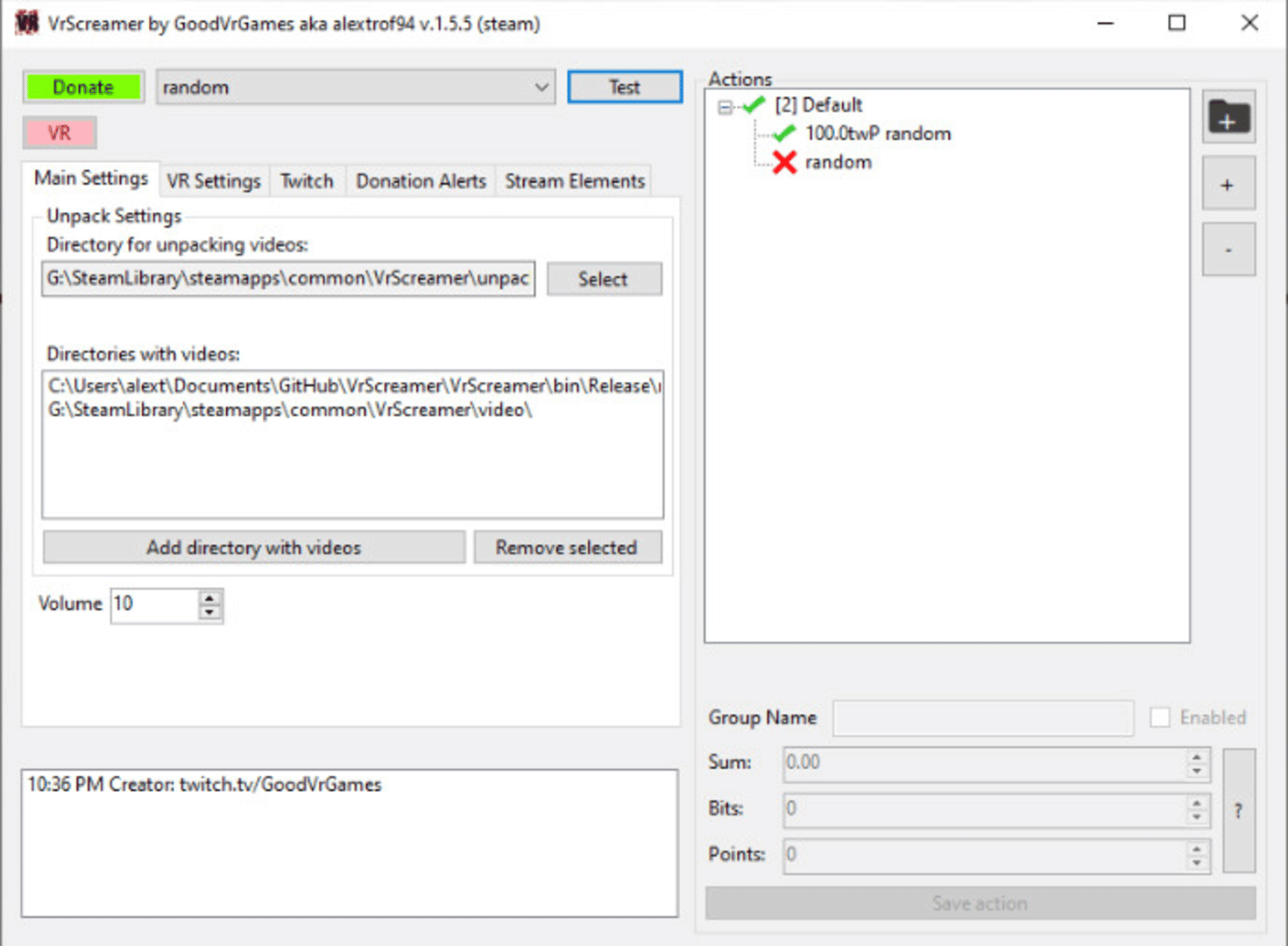
Task: Click the red X beside random action
Action: 784,162
